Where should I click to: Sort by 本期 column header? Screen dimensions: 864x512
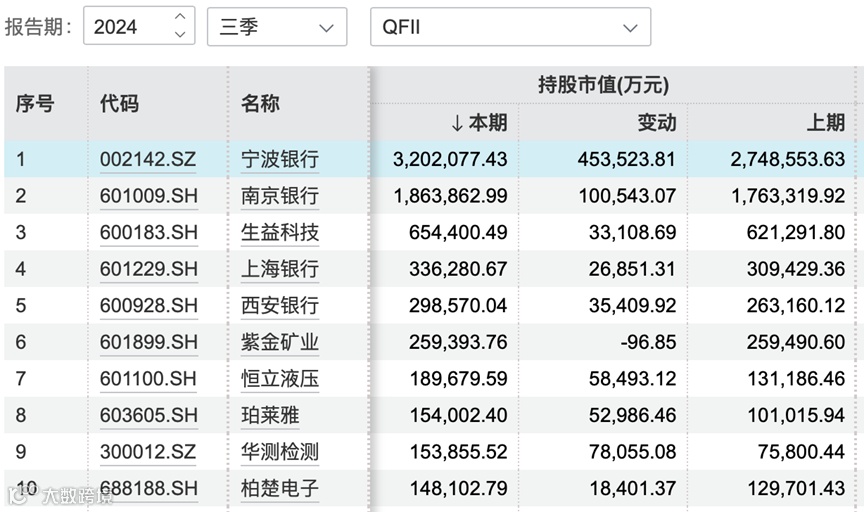[479, 122]
